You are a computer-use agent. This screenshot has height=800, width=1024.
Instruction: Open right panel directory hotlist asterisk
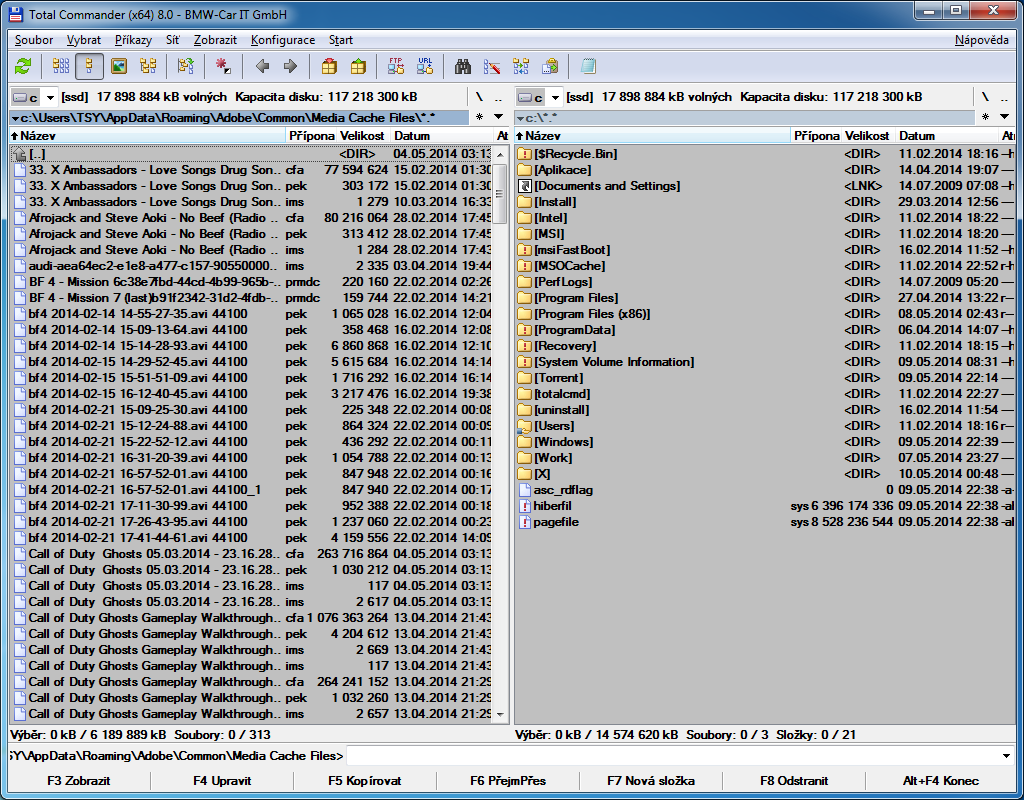pyautogui.click(x=985, y=118)
